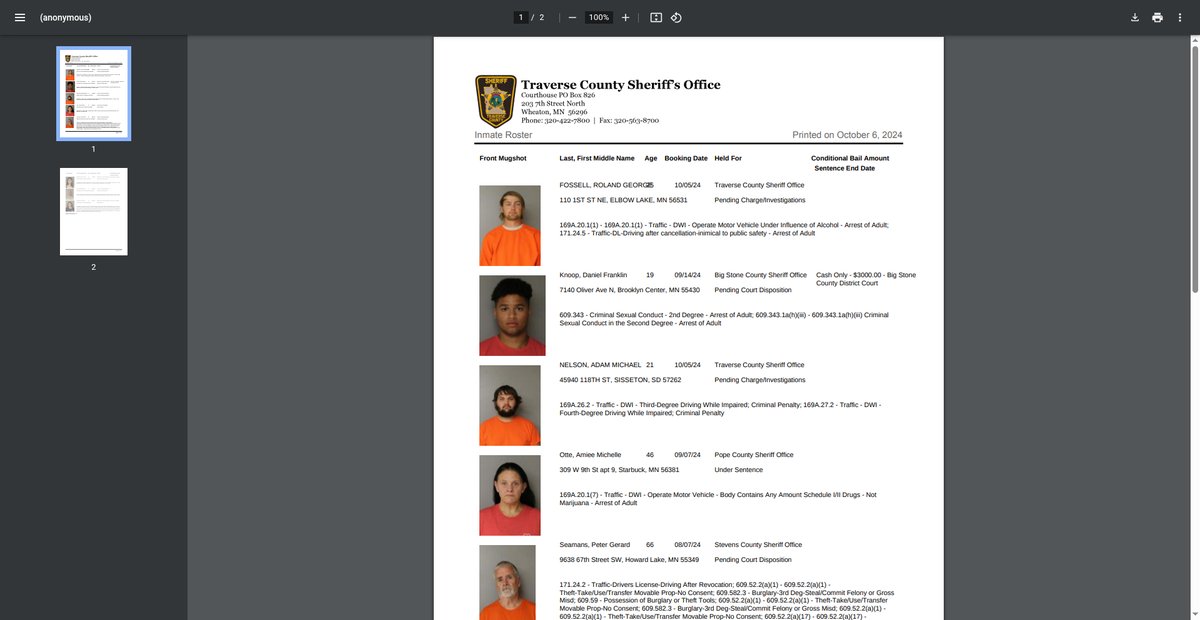This screenshot has width=1200, height=620.
Task: Click the name NELSON, ADAM MICHAEL
Action: click(600, 365)
